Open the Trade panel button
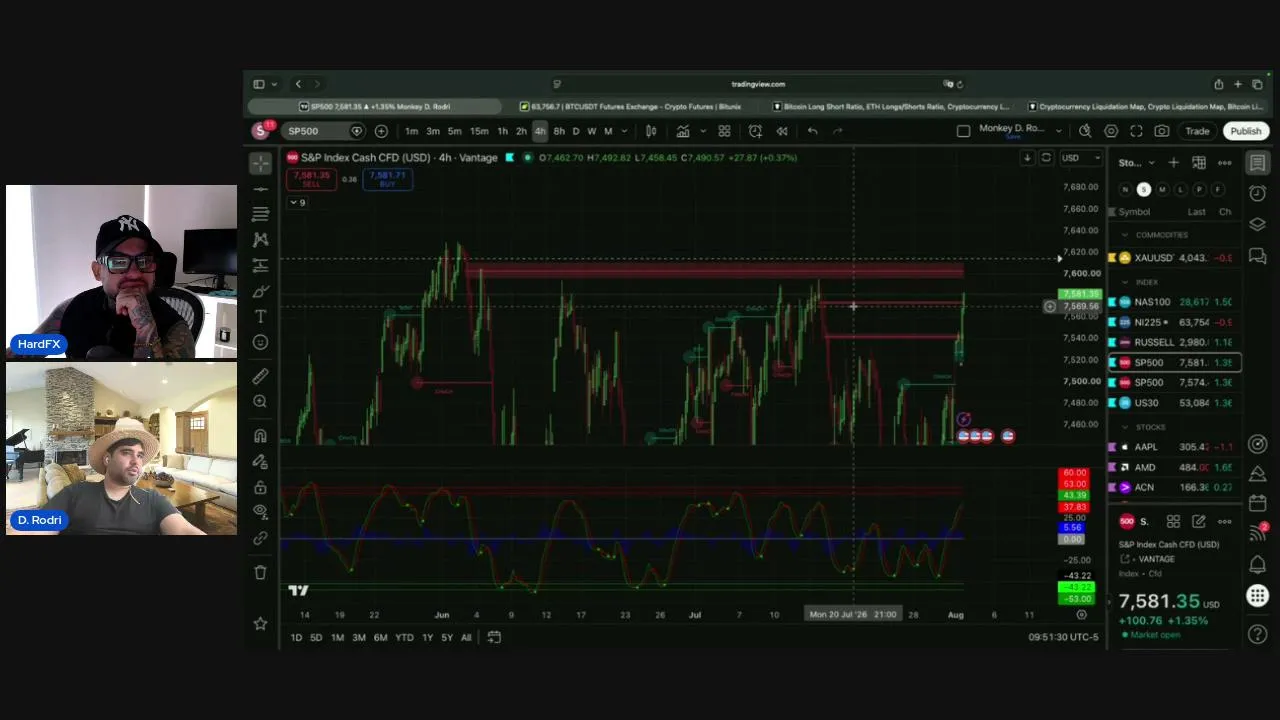1280x720 pixels. tap(1197, 131)
